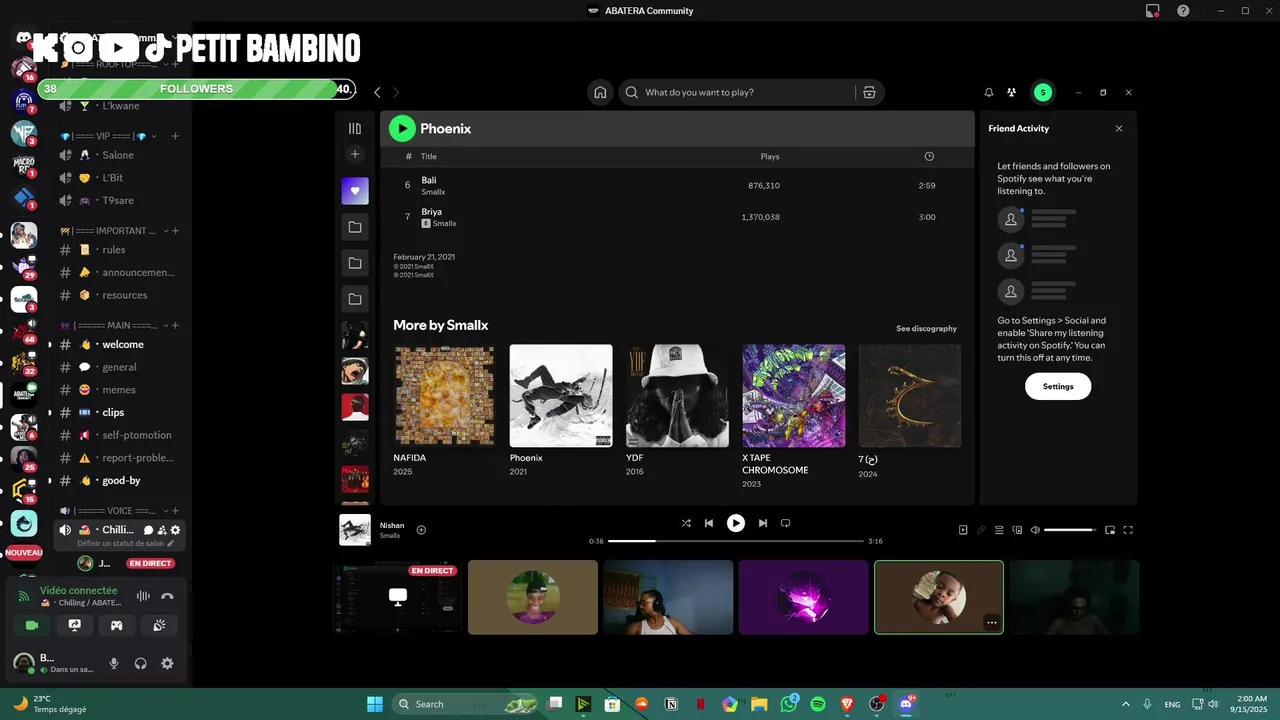Open WhatsApp from the taskbar
Screen dimensions: 1280x720
click(788, 704)
